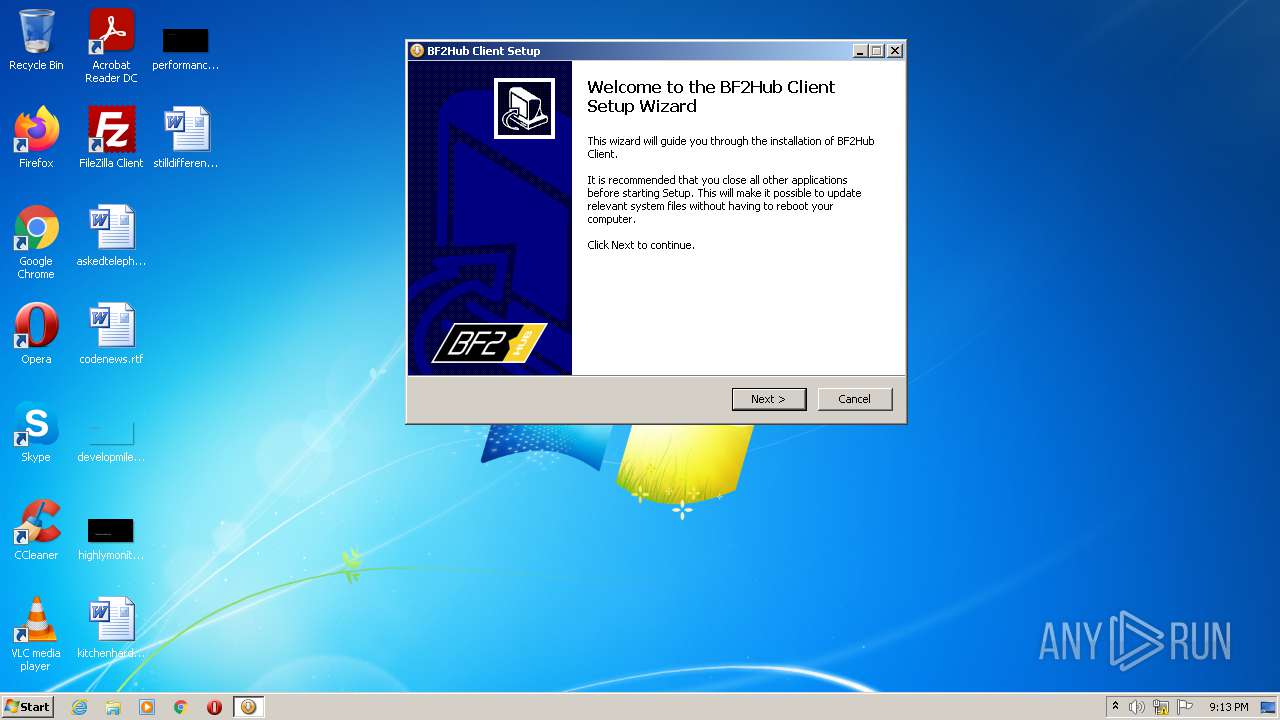Click the installer computer icon image
The width and height of the screenshot is (1280, 720).
[525, 109]
